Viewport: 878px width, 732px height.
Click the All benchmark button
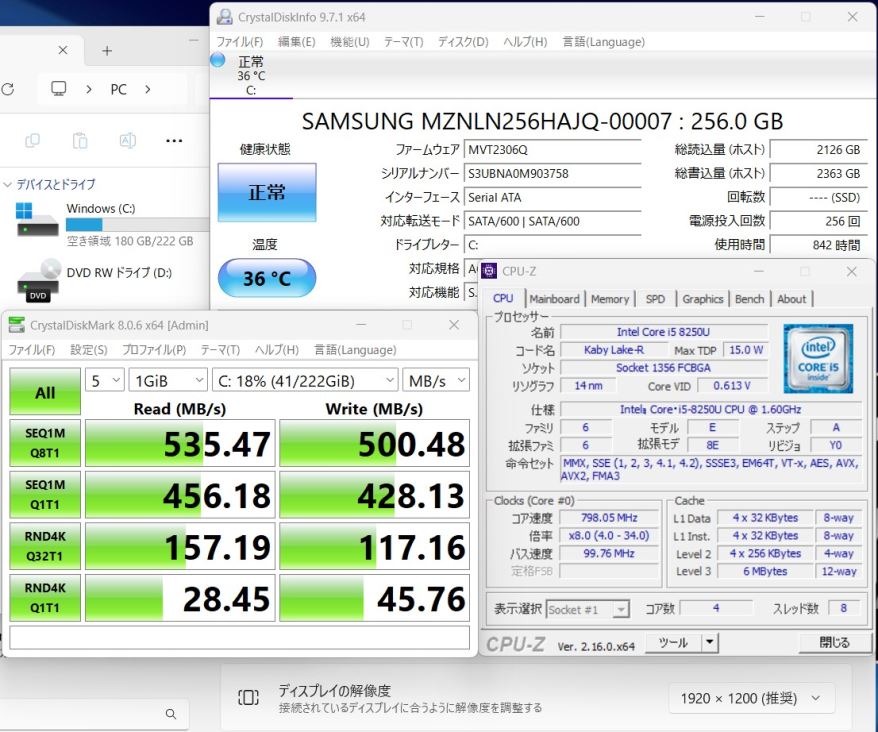pyautogui.click(x=45, y=391)
